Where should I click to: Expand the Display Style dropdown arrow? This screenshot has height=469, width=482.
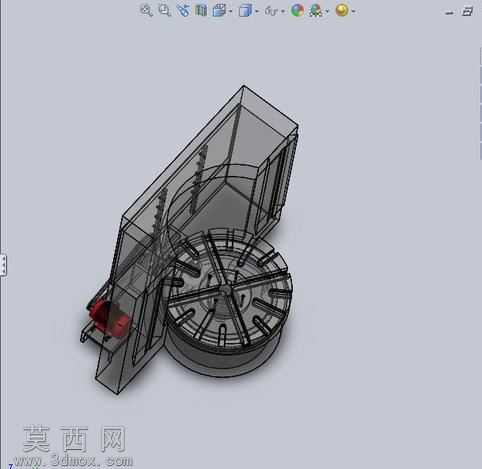(257, 11)
